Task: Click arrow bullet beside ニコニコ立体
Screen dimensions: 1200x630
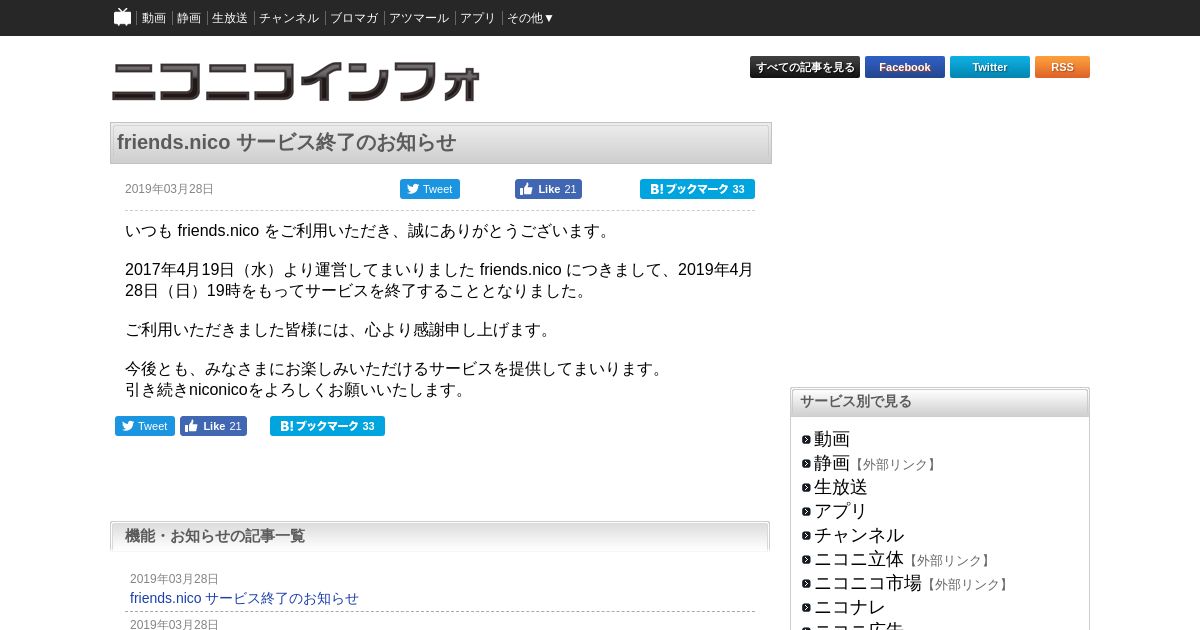Action: tap(806, 560)
